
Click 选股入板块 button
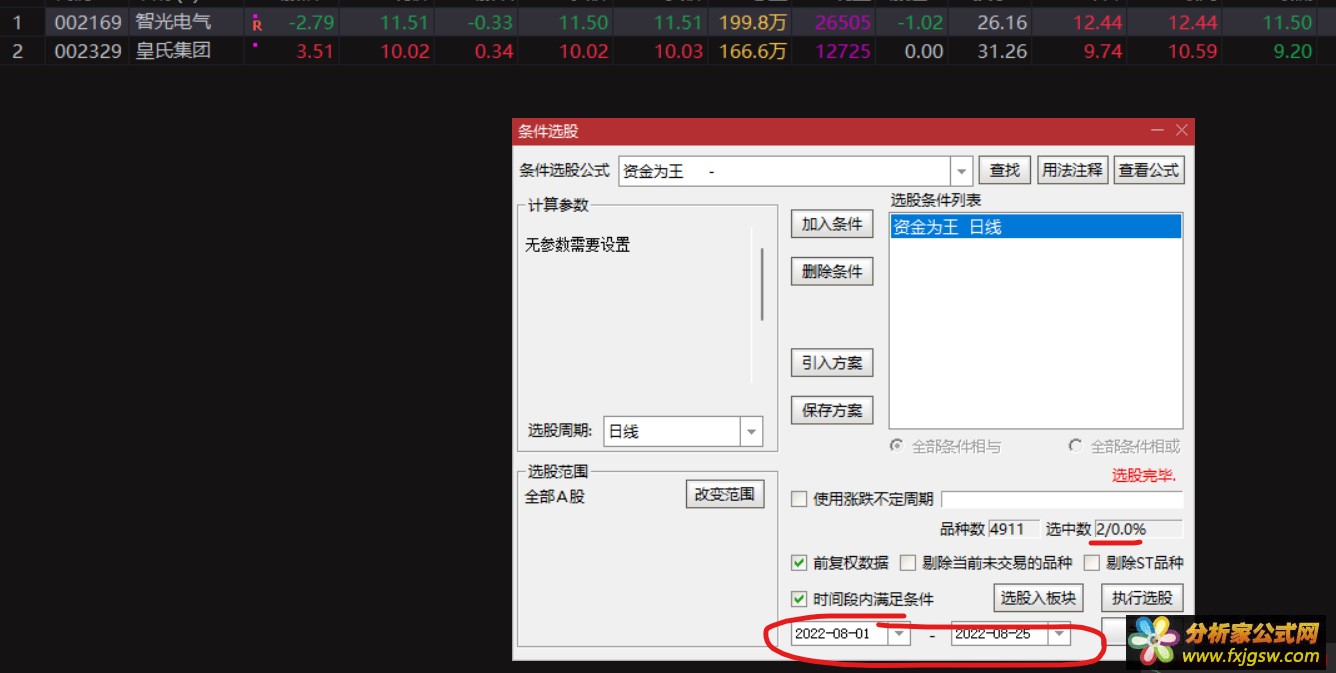click(1039, 598)
